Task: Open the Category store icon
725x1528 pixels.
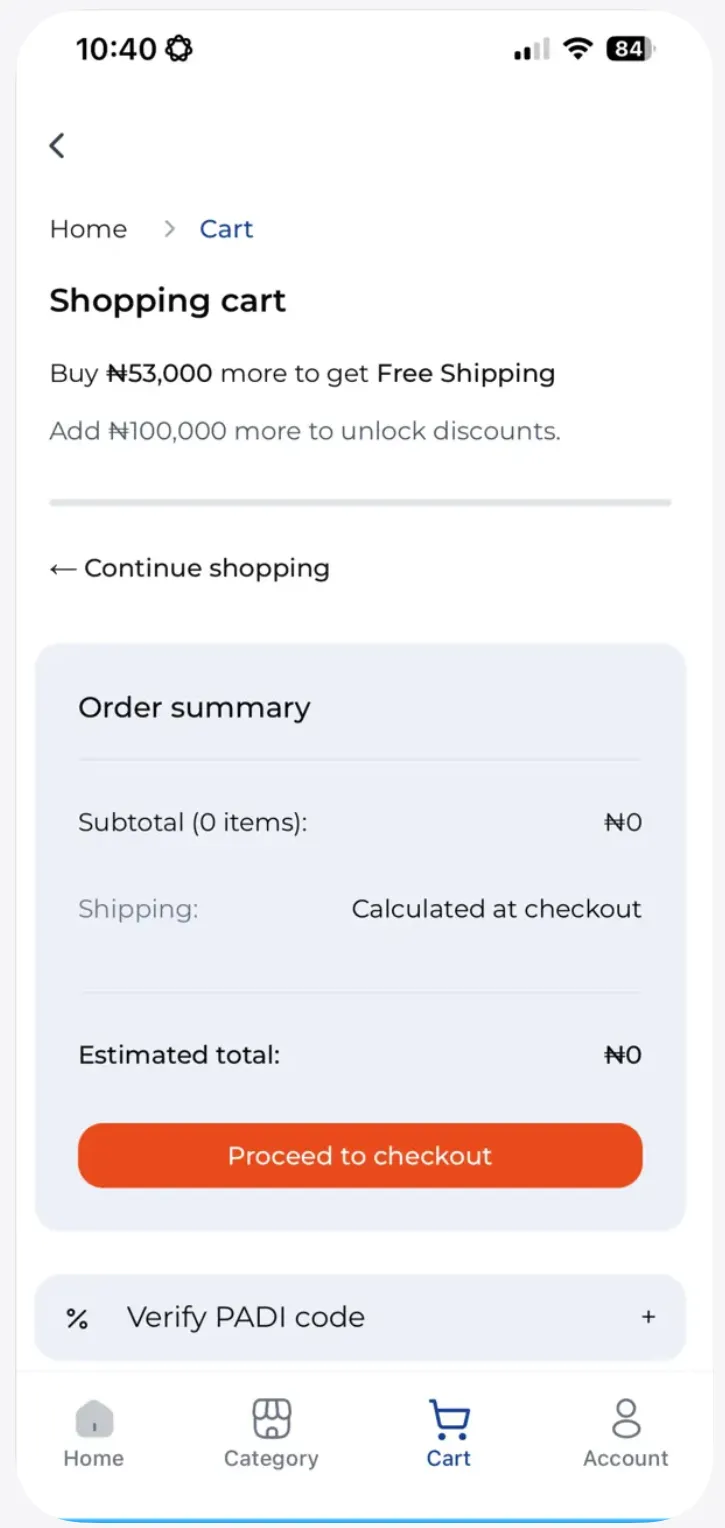Action: [x=271, y=1418]
